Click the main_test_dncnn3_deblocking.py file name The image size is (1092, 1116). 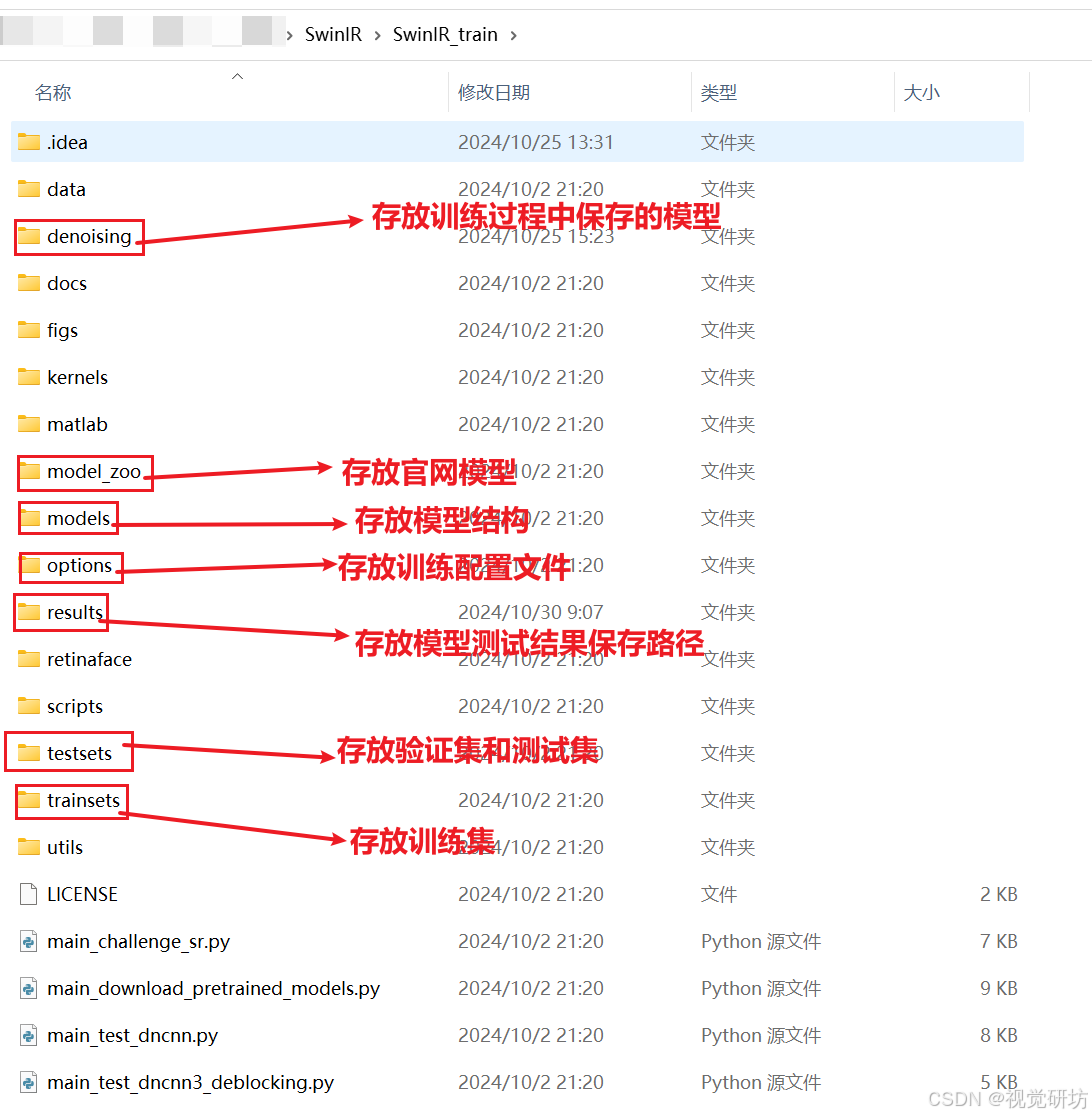coord(191,1082)
